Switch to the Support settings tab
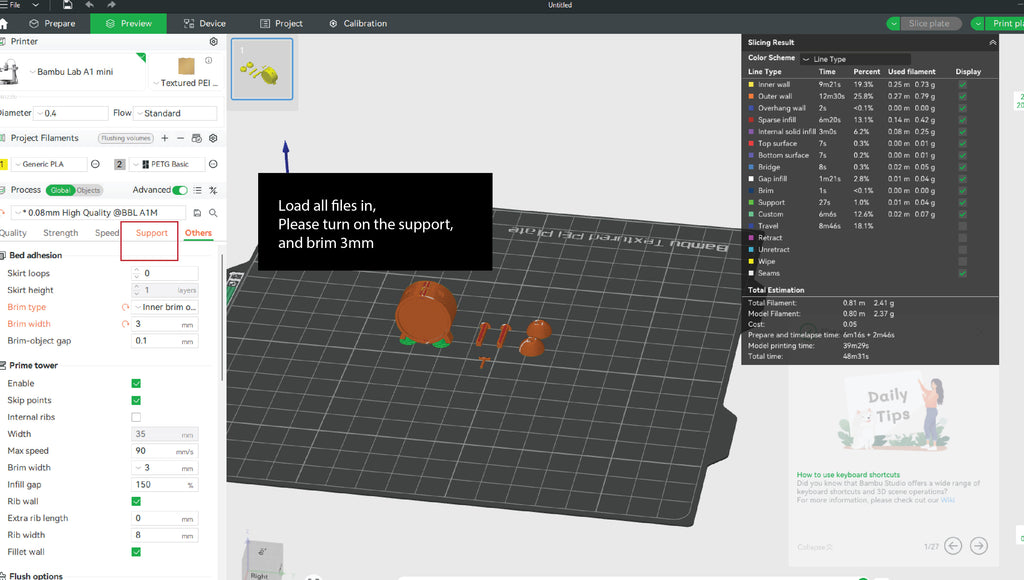Viewport: 1024px width, 580px height. pyautogui.click(x=152, y=233)
